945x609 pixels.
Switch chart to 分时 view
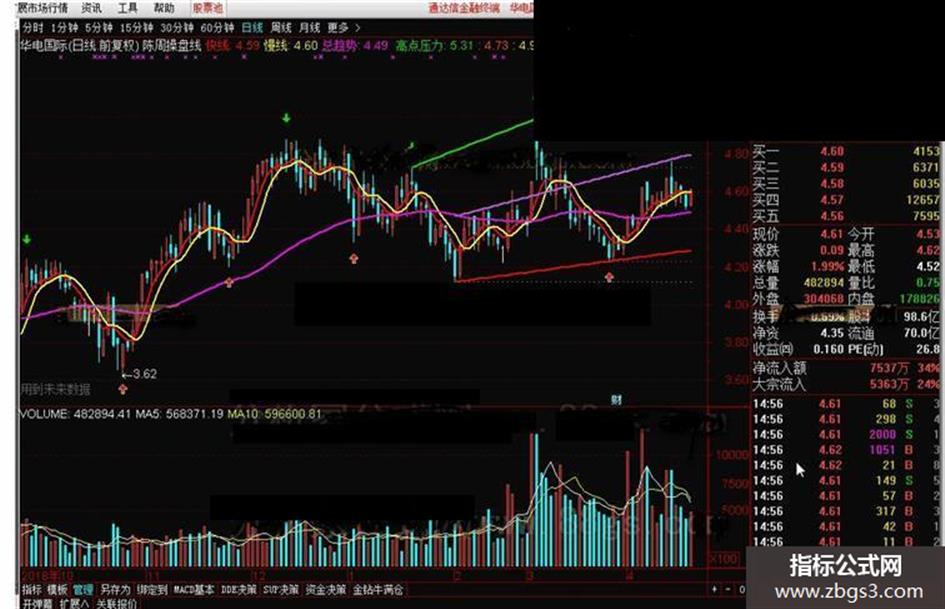point(33,28)
